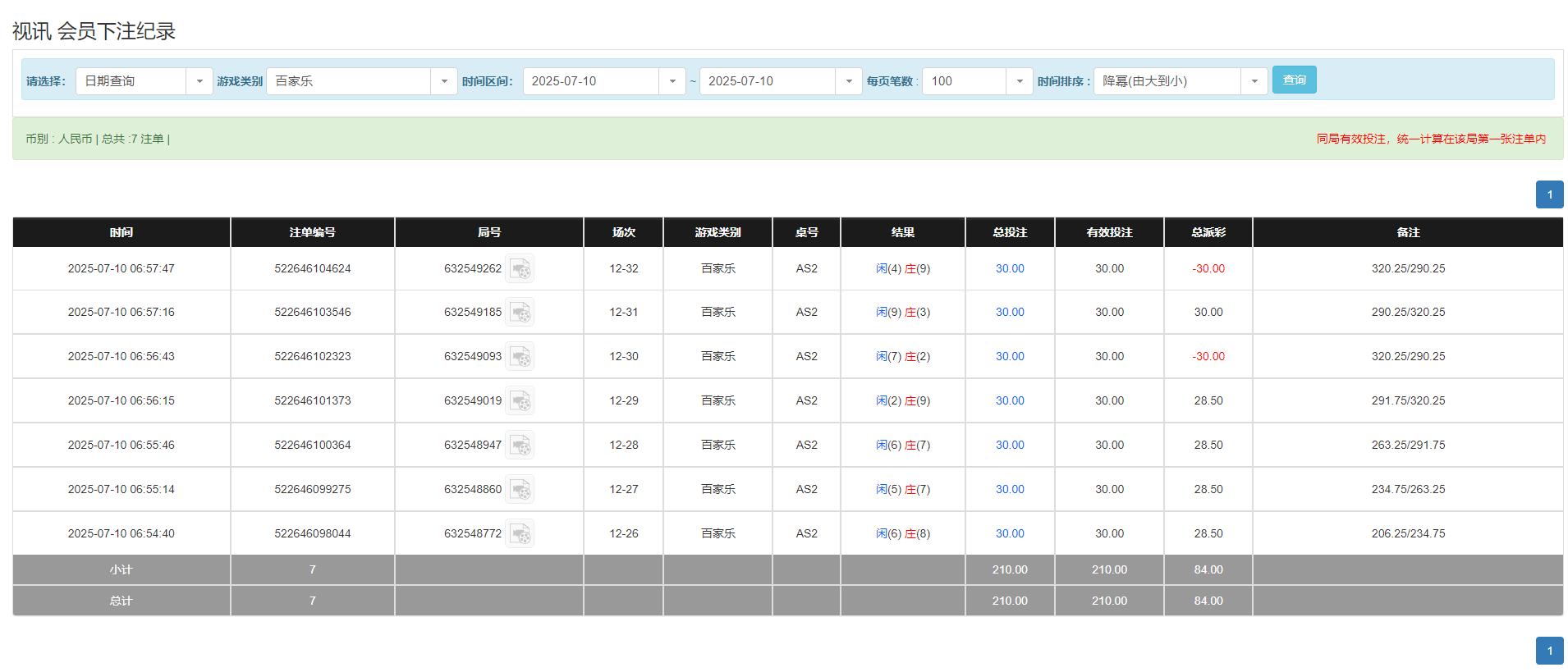Click the 时间 column header

(x=121, y=232)
